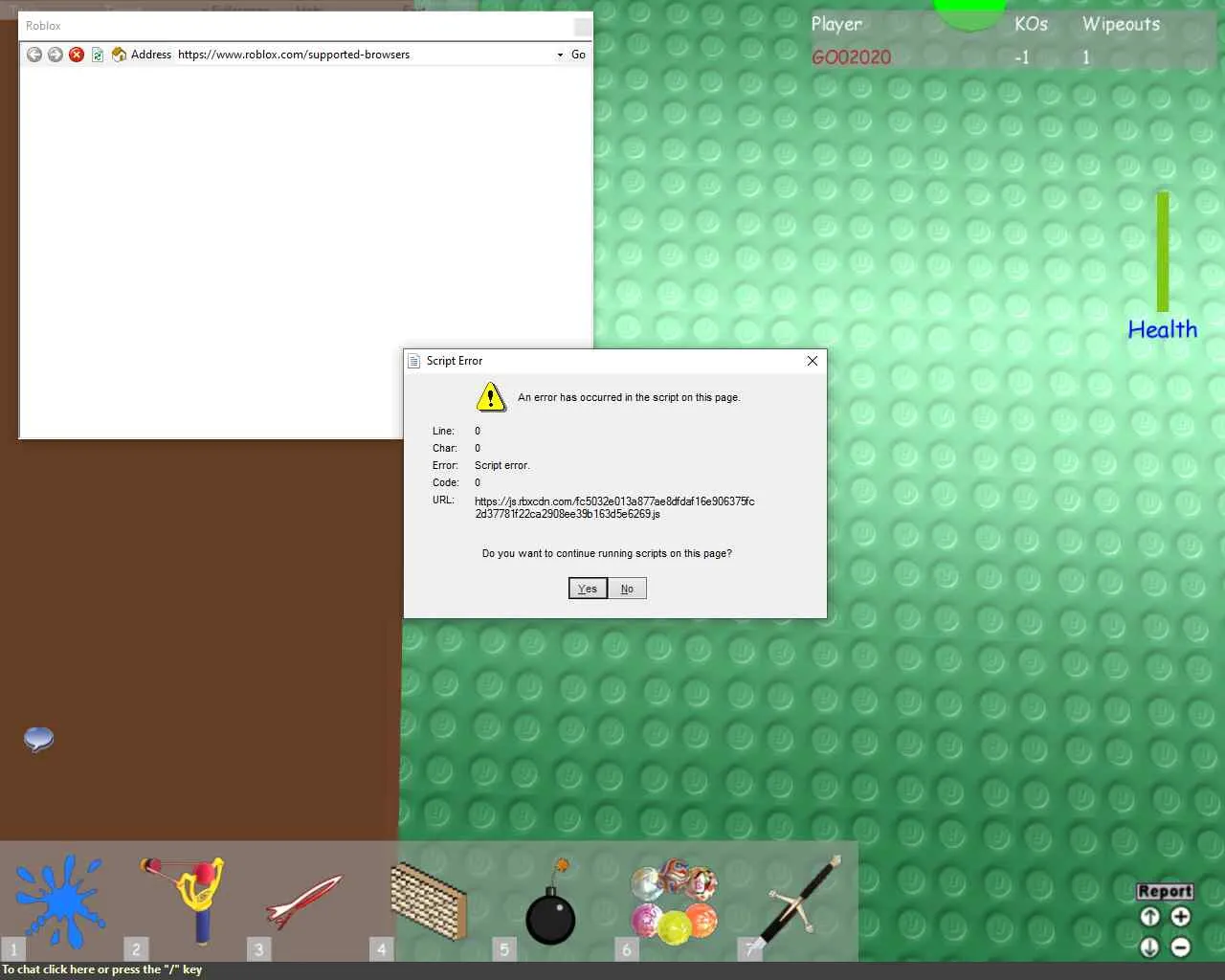The image size is (1225, 980).
Task: Tilt camera up with the up arrow
Action: coord(1149,917)
